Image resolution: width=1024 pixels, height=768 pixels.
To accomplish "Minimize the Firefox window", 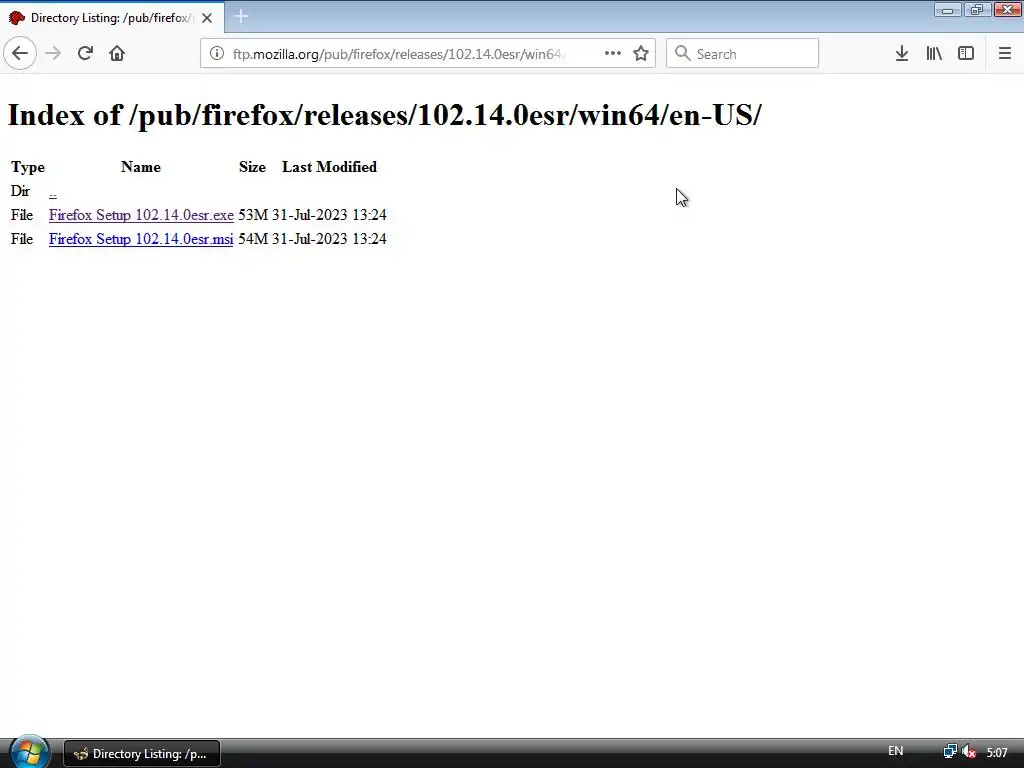I will click(948, 10).
